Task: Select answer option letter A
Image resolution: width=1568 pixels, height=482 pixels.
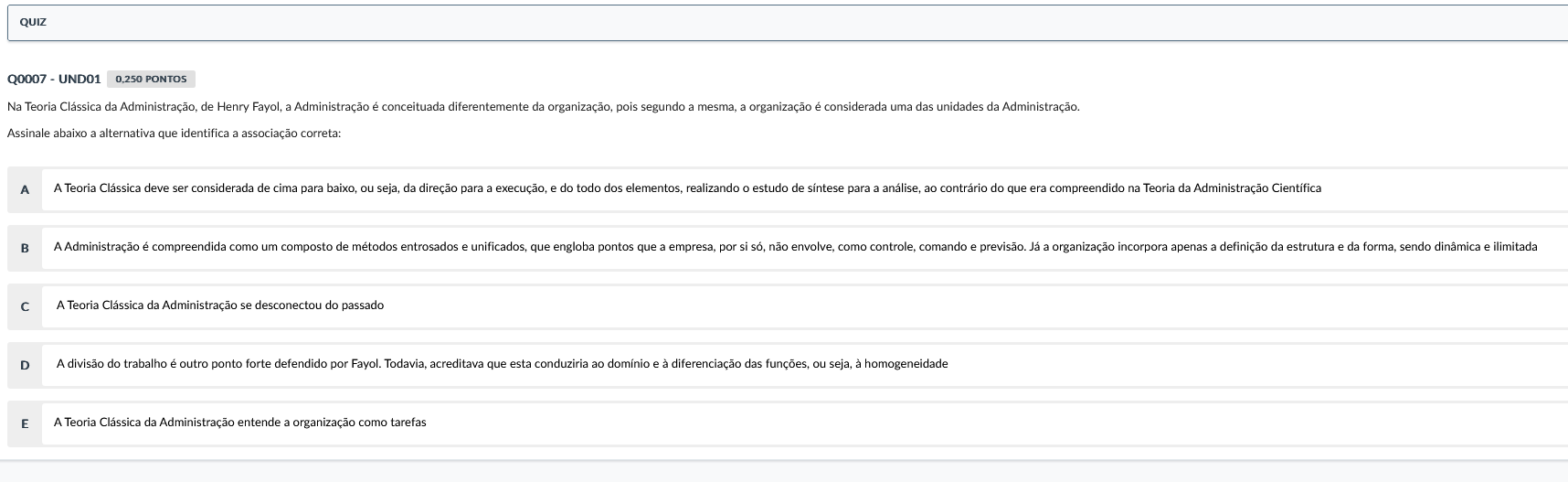Action: point(25,189)
